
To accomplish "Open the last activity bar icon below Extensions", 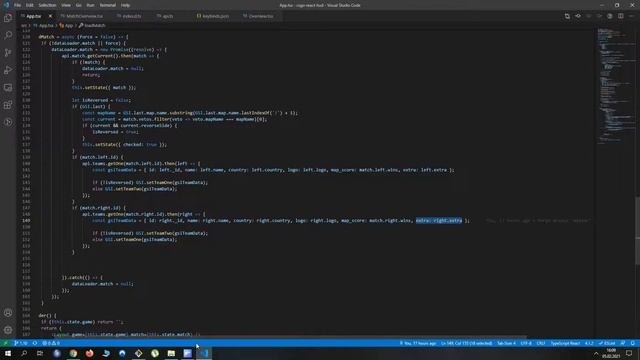I will [8, 122].
